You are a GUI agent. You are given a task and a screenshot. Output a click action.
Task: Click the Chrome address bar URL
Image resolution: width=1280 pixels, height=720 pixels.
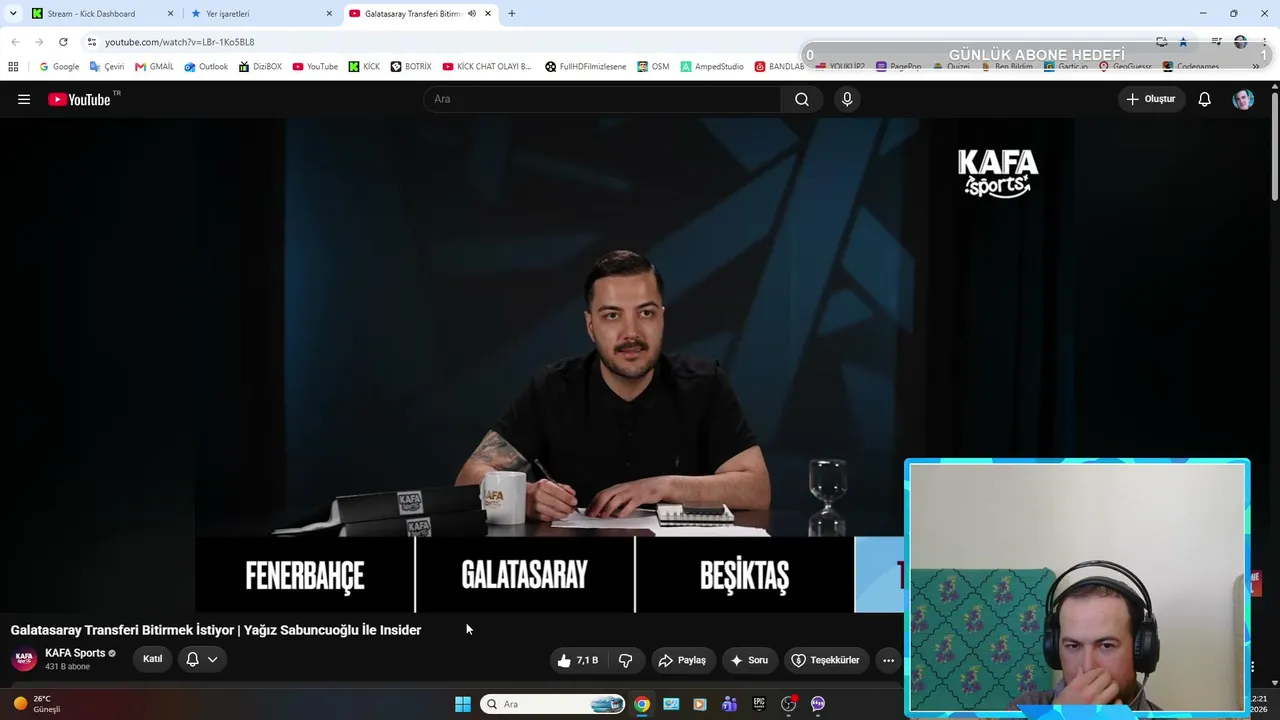tap(180, 42)
